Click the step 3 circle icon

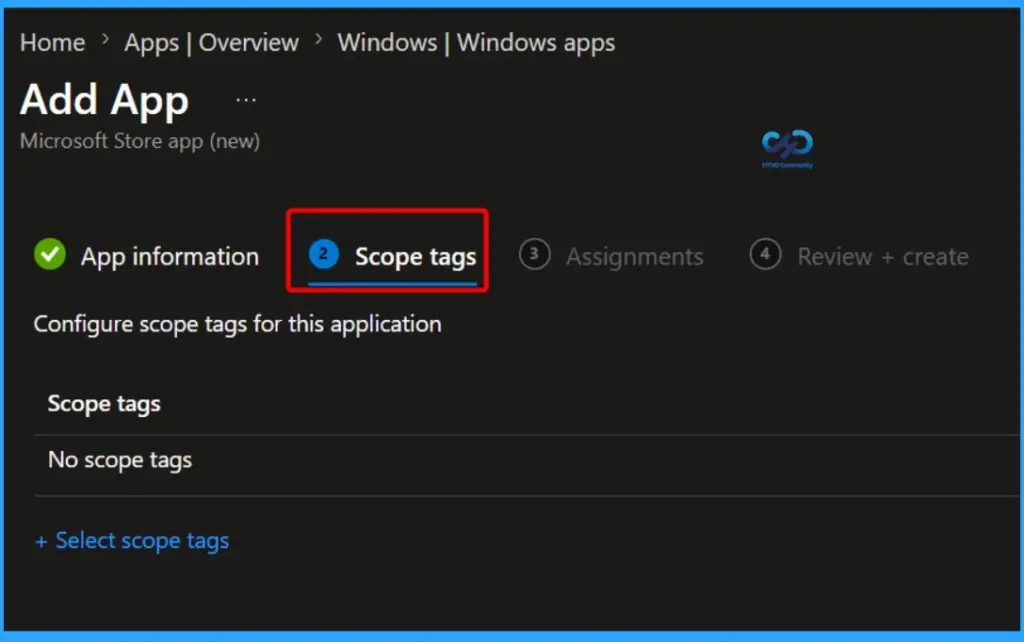(534, 254)
